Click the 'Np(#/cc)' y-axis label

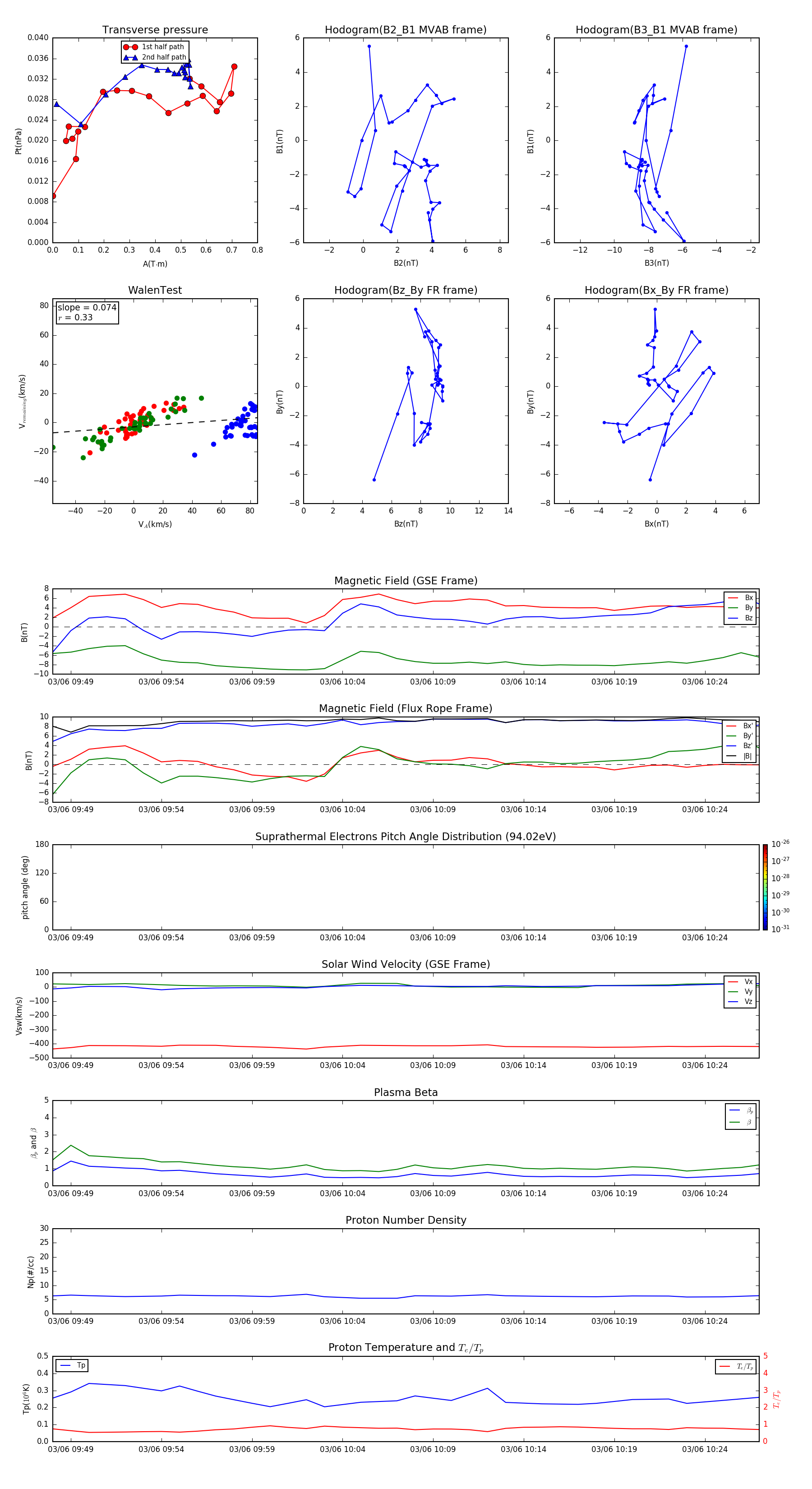click(x=31, y=1272)
